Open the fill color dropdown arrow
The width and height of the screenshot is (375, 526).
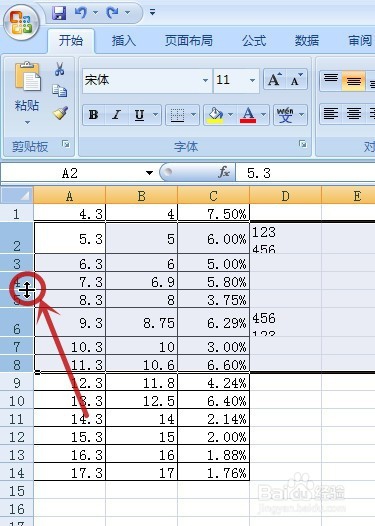[231, 115]
